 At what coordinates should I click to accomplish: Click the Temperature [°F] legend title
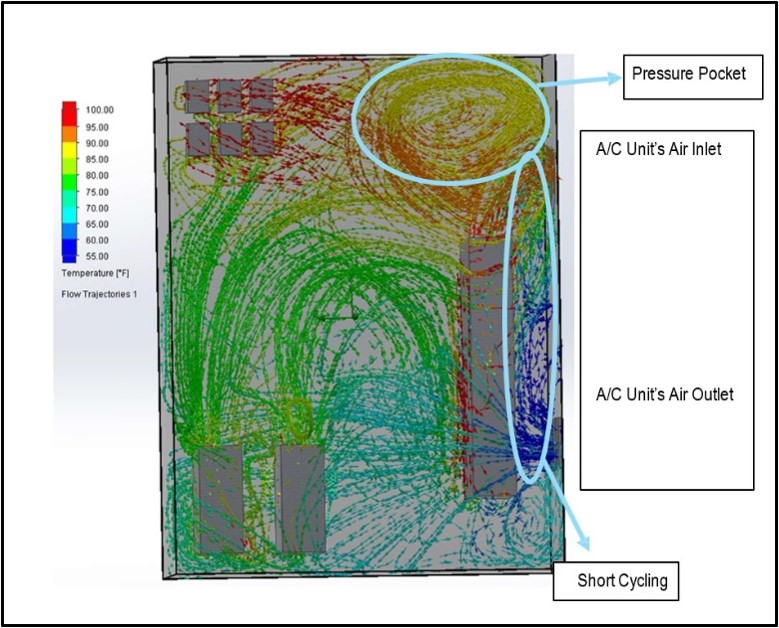[x=95, y=273]
